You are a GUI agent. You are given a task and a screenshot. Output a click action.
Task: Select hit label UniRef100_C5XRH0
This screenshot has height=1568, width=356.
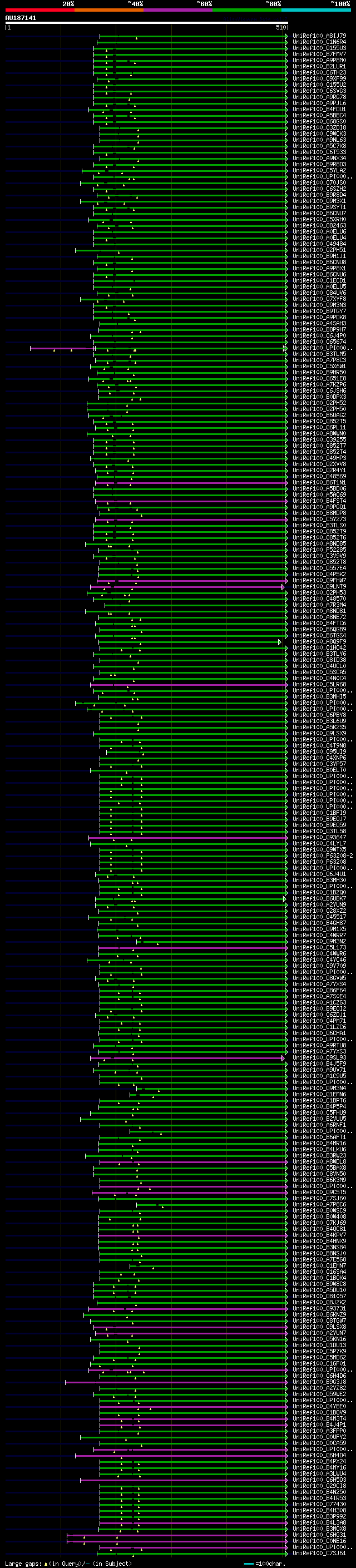pyautogui.click(x=319, y=220)
